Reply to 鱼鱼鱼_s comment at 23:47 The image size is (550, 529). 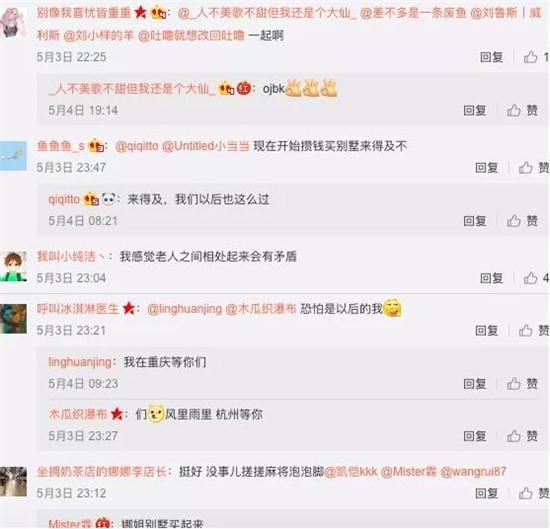tap(487, 168)
